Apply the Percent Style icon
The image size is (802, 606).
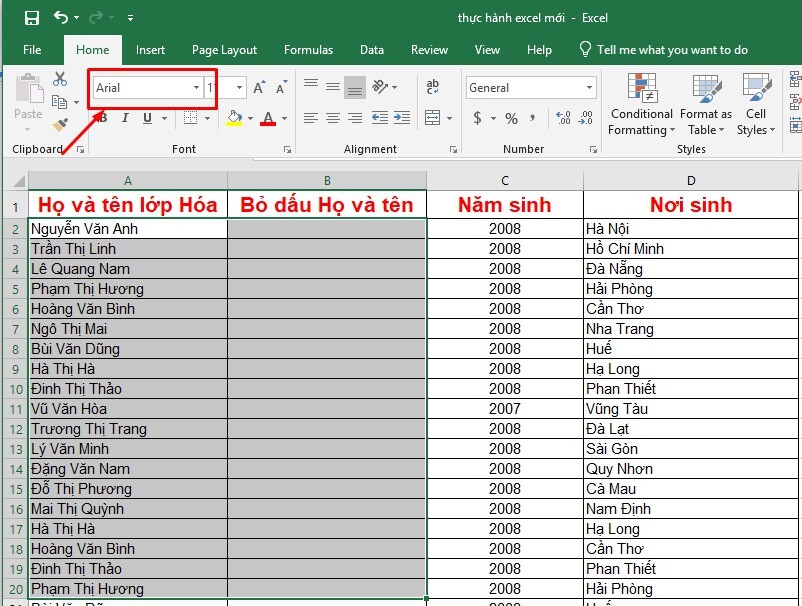(513, 117)
